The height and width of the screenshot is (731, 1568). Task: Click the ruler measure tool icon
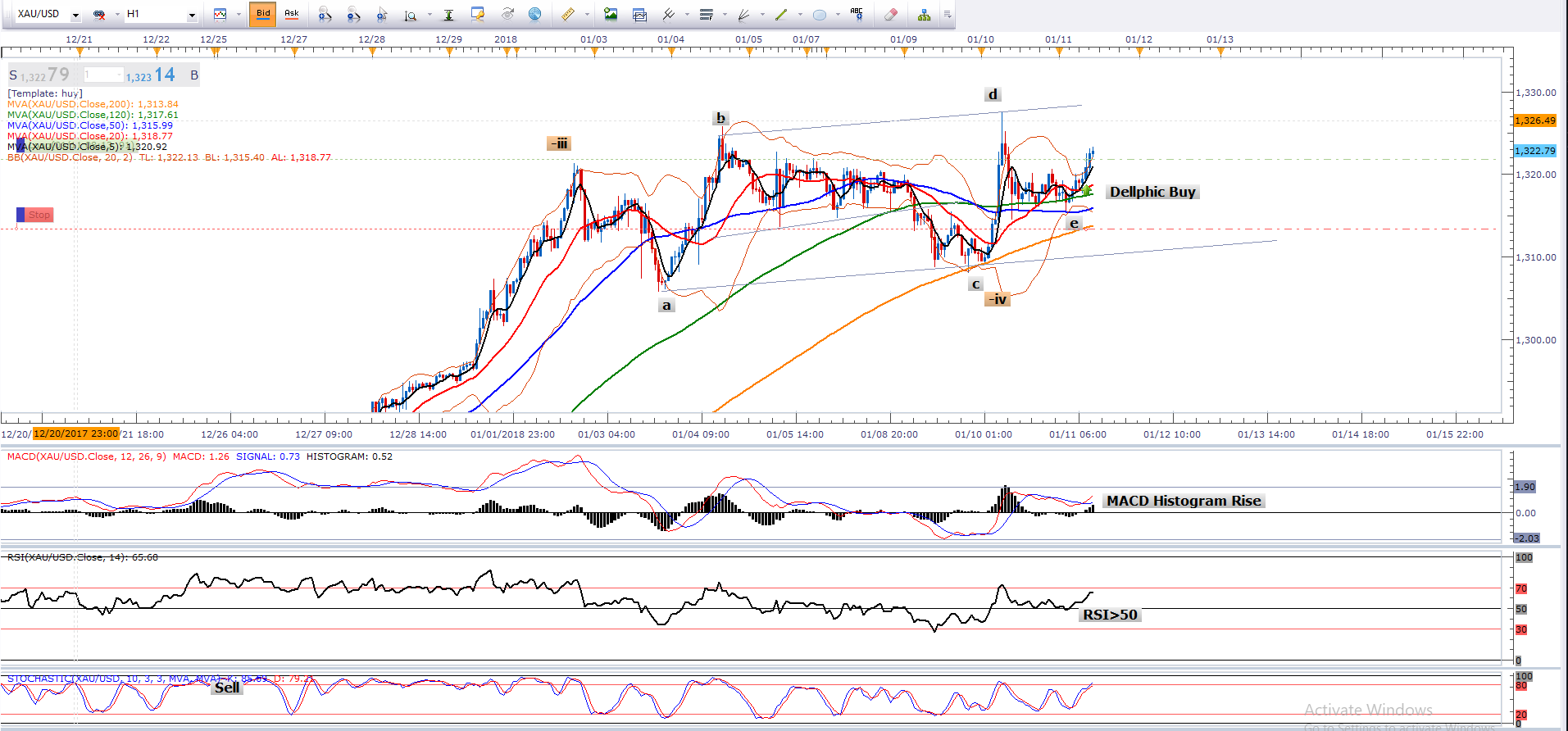pos(567,14)
